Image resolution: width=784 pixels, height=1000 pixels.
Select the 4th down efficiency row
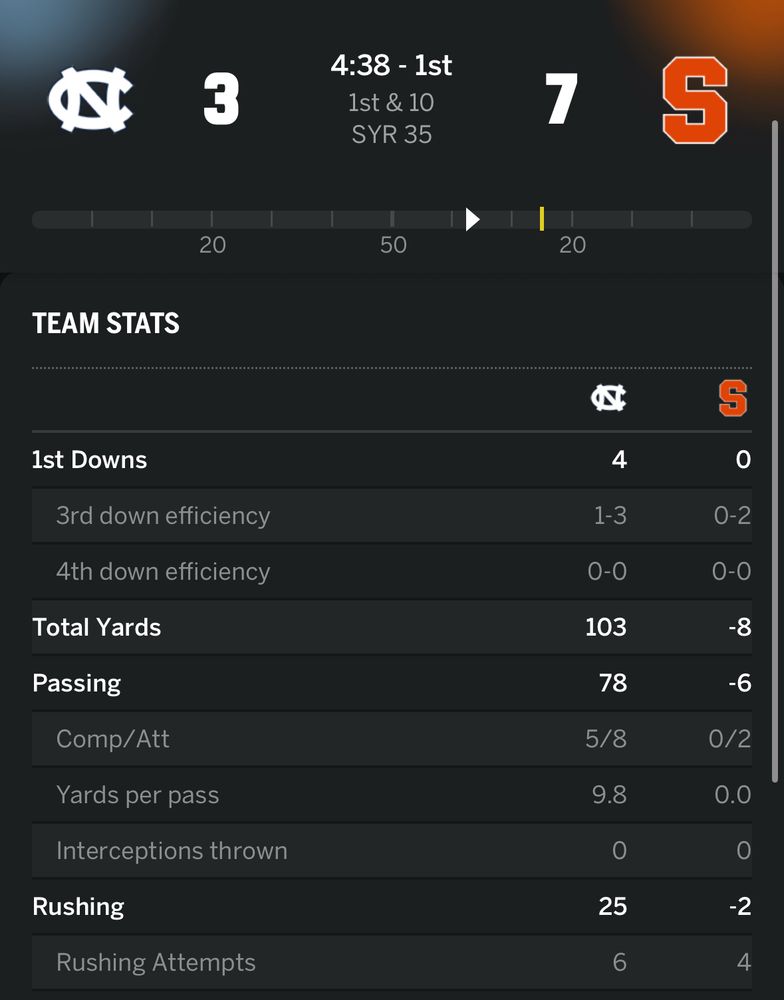click(391, 572)
